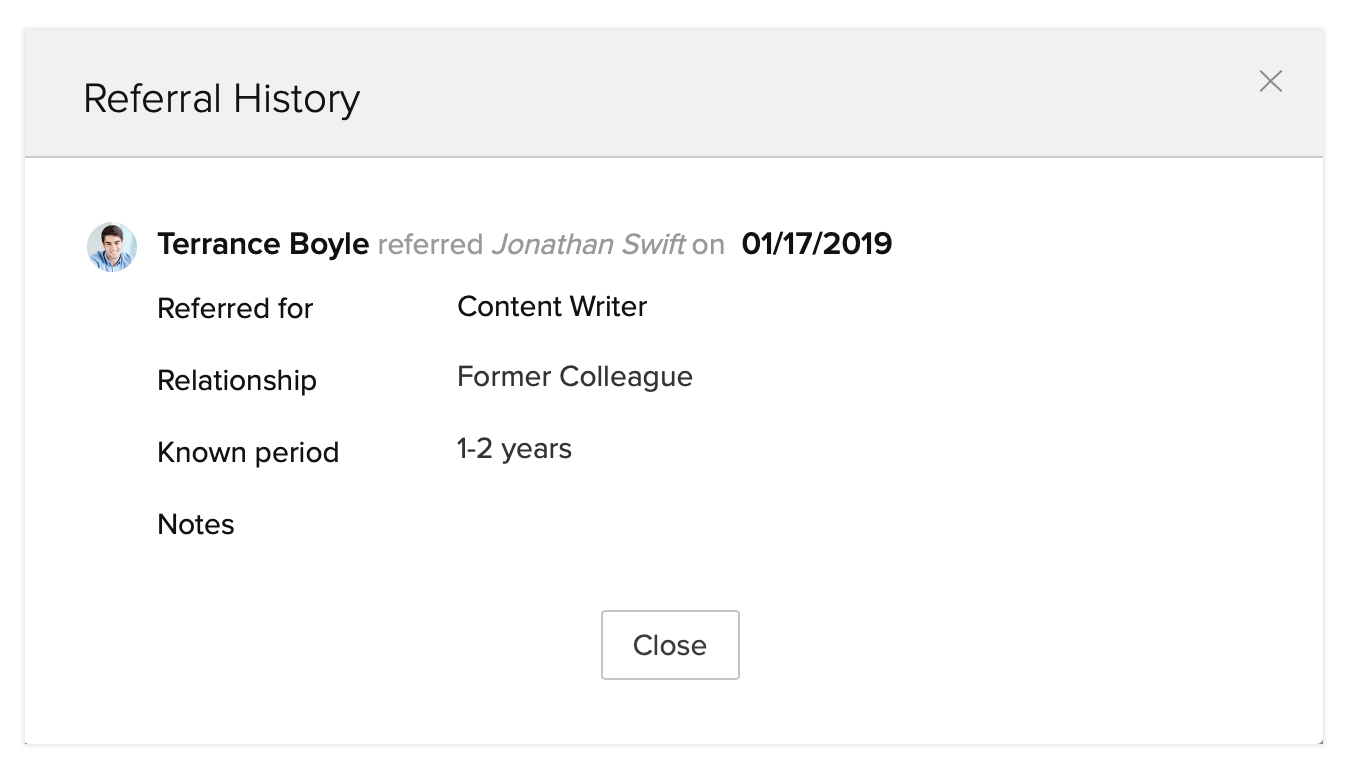Image resolution: width=1348 pixels, height=774 pixels.
Task: Click the word "on" before the date
Action: pos(708,245)
